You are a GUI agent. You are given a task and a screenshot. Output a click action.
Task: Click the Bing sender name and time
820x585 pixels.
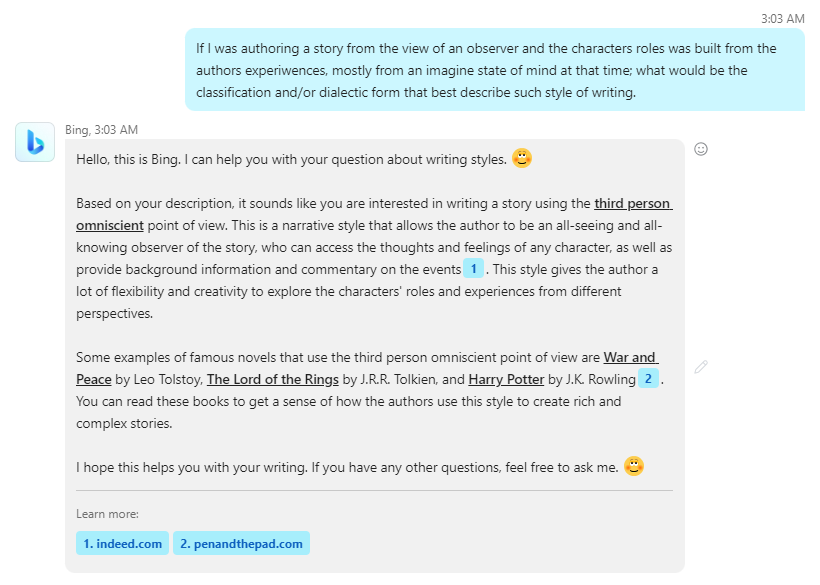click(x=101, y=130)
